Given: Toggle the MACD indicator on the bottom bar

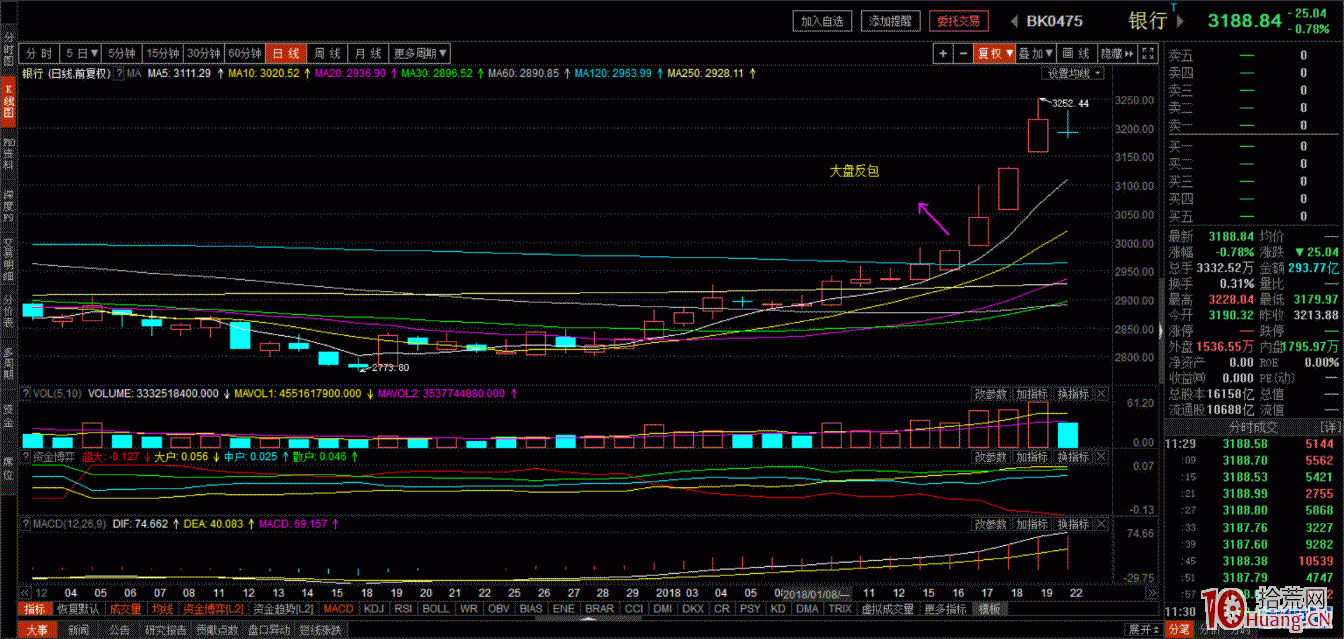Looking at the screenshot, I should tap(338, 608).
